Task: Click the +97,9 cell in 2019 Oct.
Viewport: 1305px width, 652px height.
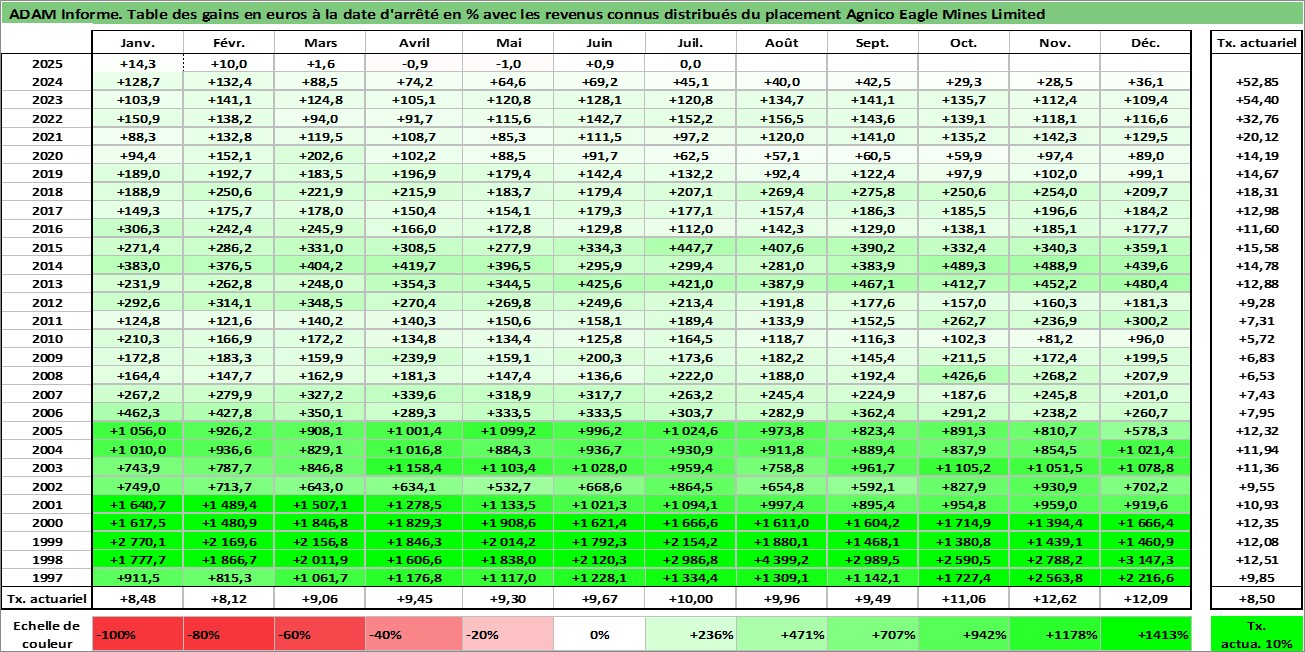Action: tap(963, 174)
